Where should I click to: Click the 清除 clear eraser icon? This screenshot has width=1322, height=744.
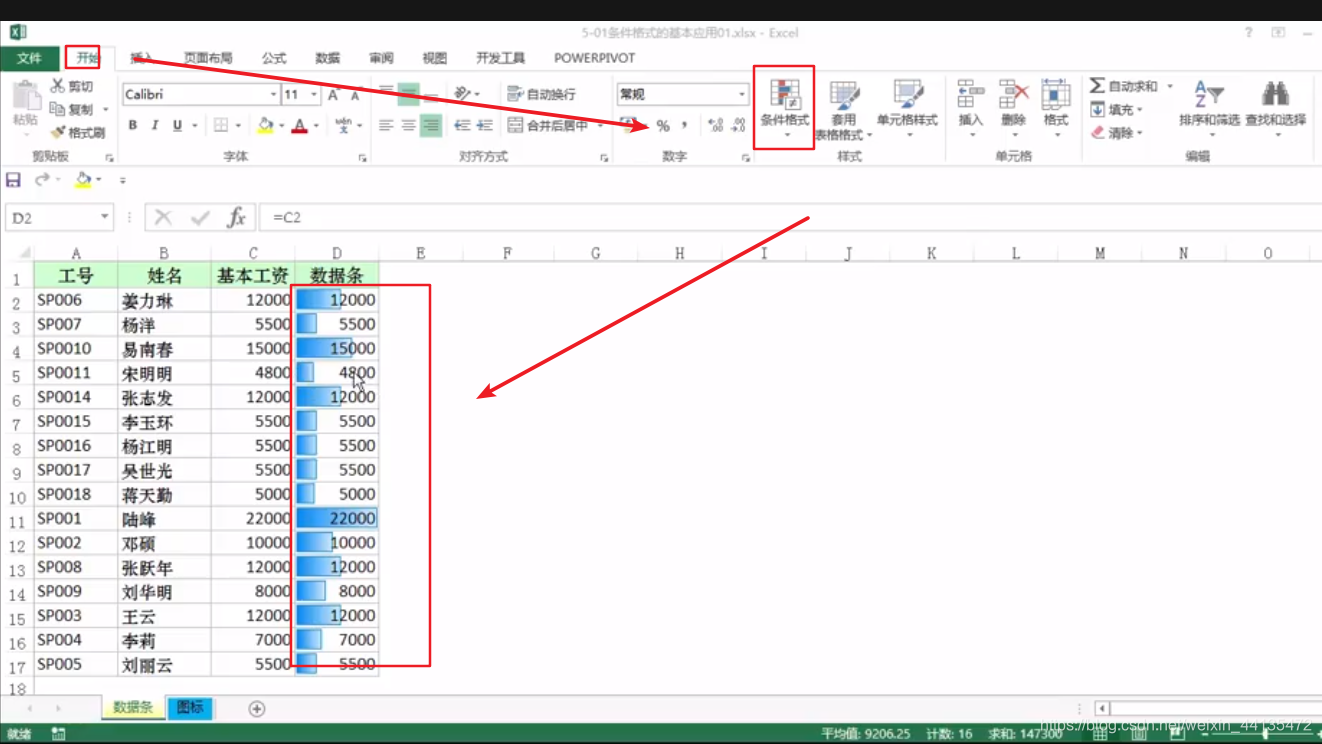(1098, 132)
